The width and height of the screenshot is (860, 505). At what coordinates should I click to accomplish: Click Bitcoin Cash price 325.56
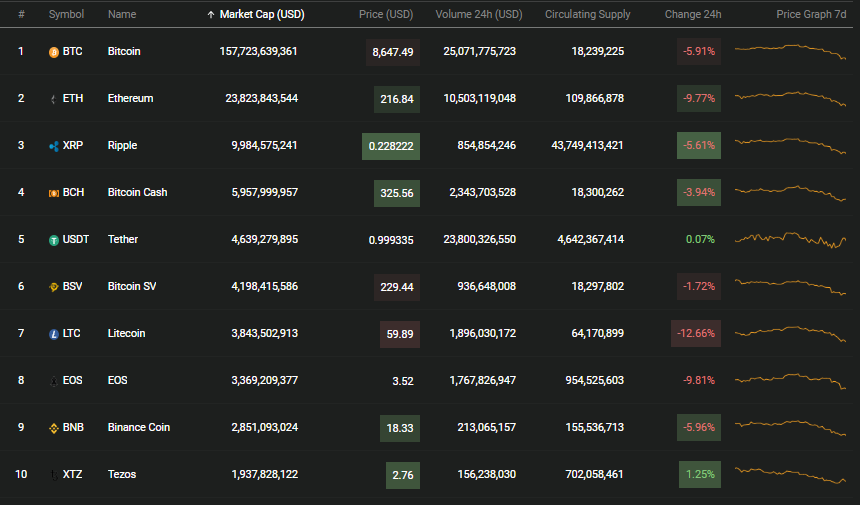397,193
